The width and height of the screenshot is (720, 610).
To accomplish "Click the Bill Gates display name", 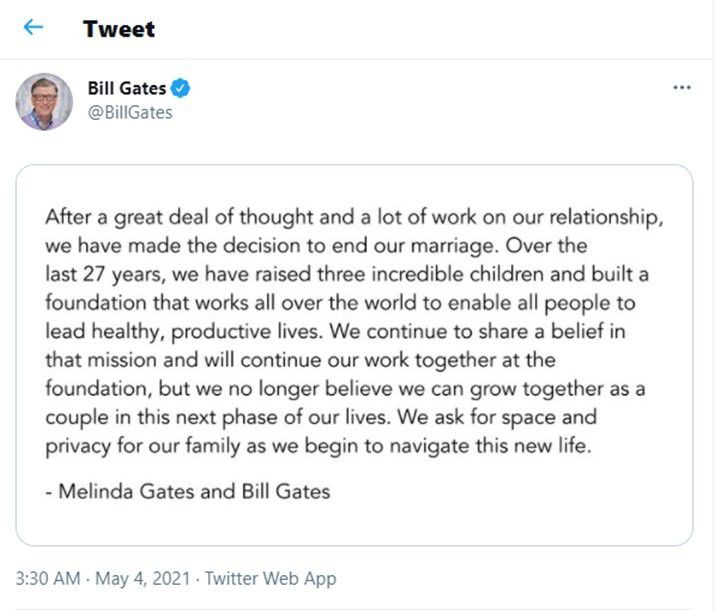I will (127, 88).
